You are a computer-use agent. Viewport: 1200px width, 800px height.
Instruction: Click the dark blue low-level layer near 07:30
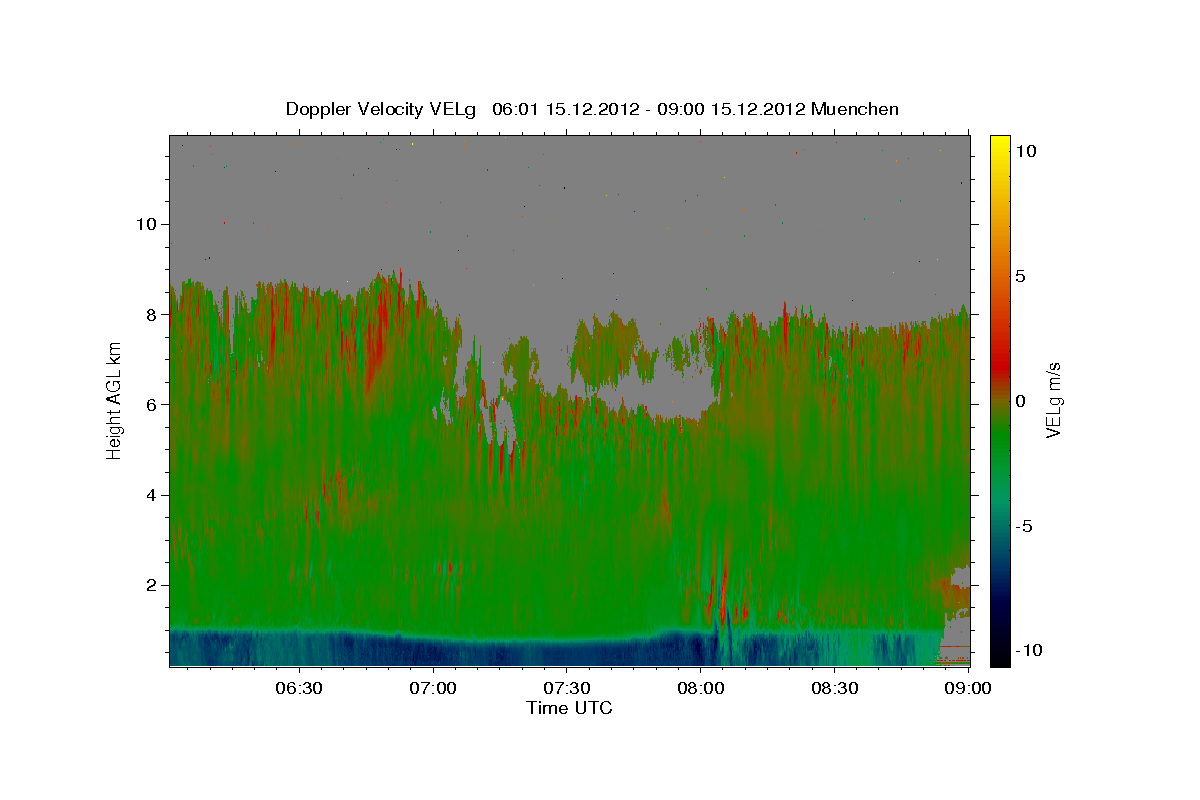click(567, 652)
